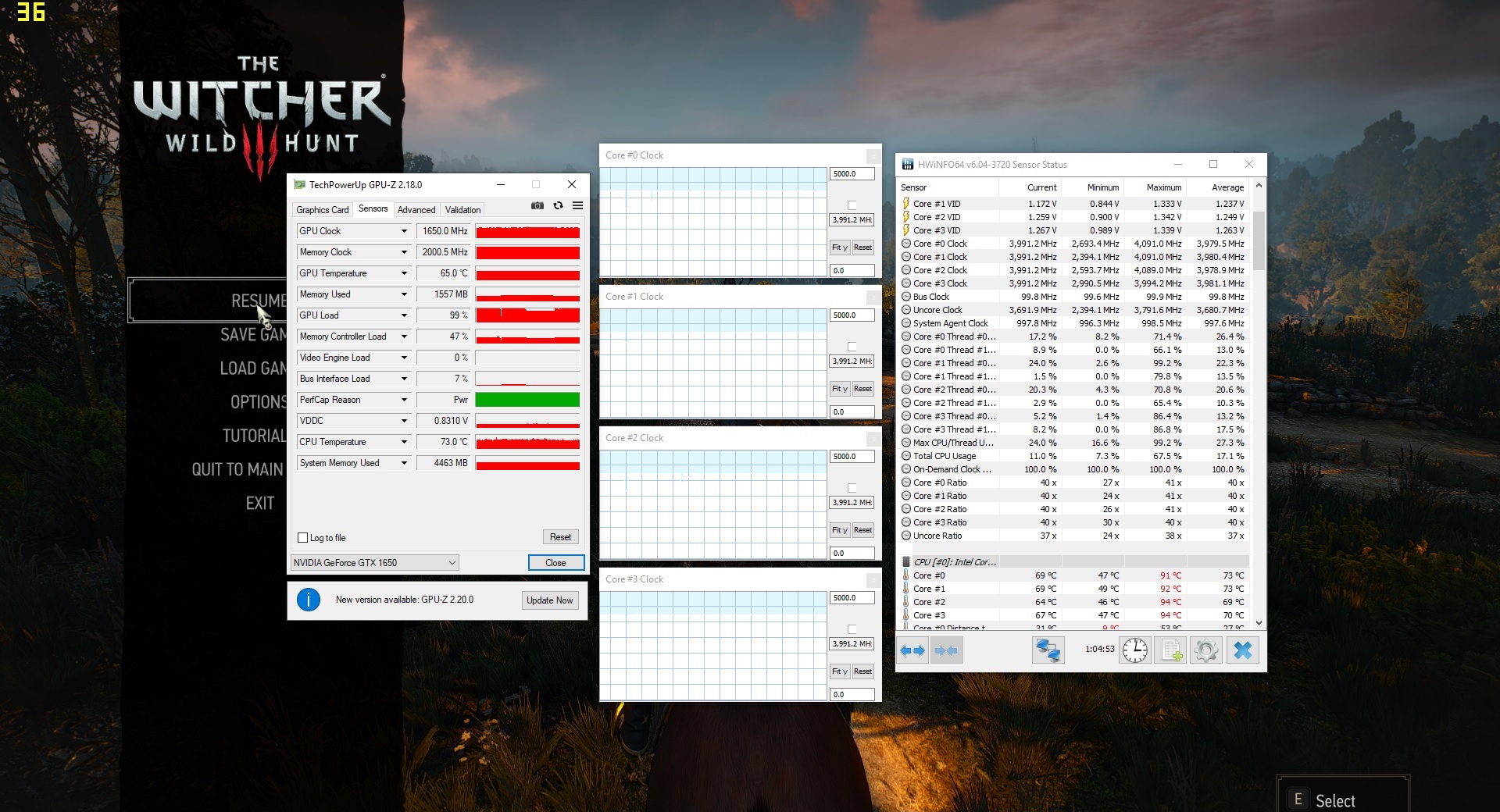Open GPU Temperature sensor dropdown
The width and height of the screenshot is (1500, 812).
point(404,273)
